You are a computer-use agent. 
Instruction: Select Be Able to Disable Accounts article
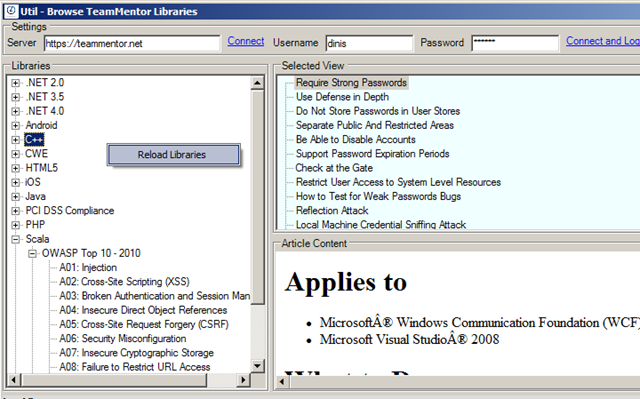pos(356,140)
